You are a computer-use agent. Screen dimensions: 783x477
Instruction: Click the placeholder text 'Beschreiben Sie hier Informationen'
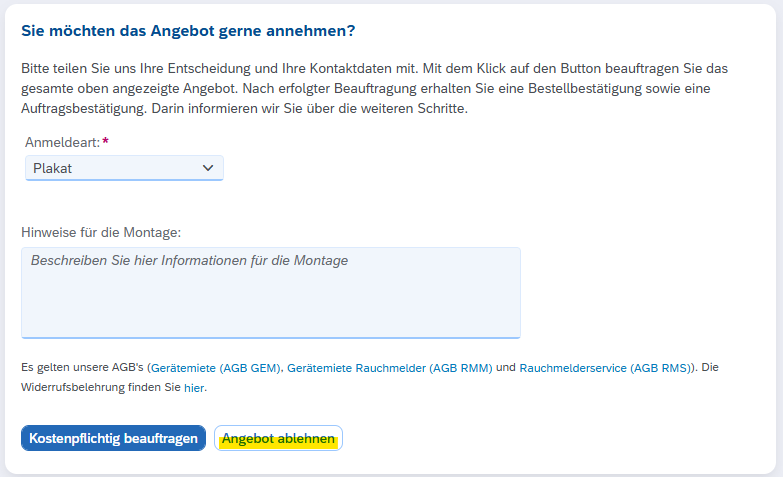tap(189, 261)
